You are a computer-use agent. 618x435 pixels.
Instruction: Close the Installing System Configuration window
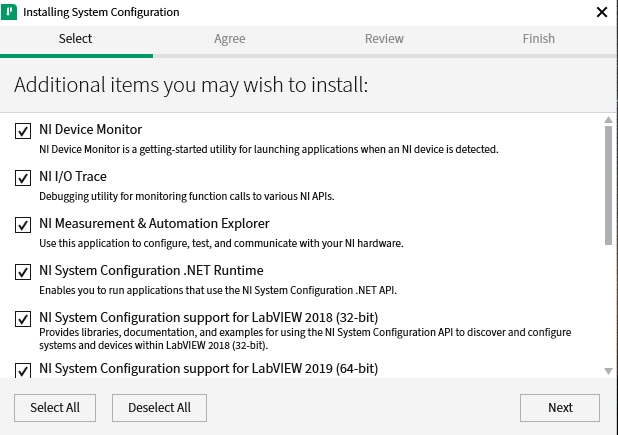coord(601,13)
